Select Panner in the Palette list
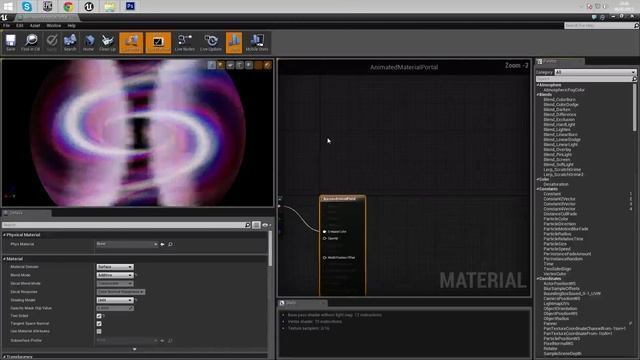 pyautogui.click(x=550, y=324)
